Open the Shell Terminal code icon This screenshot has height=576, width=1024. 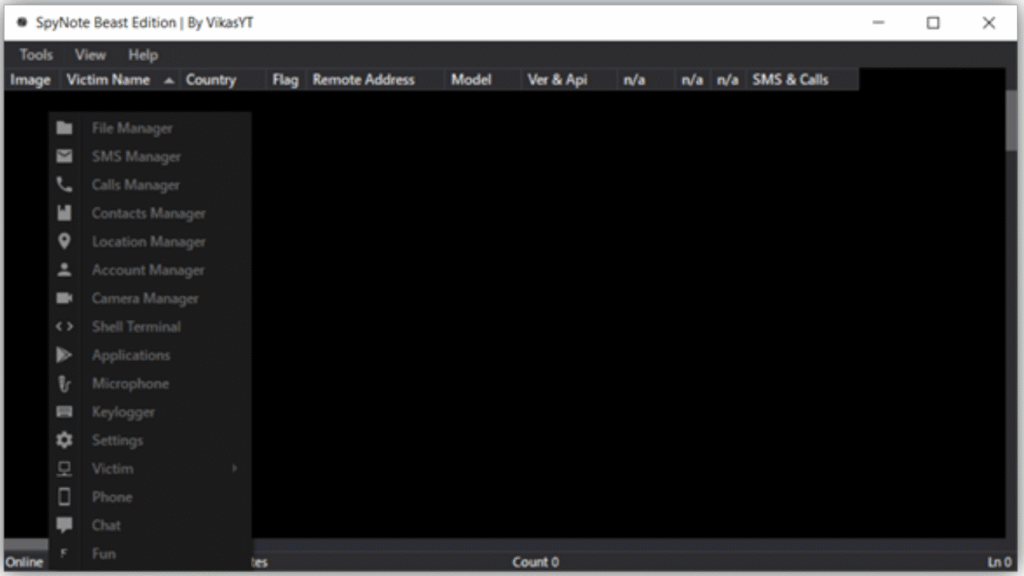click(65, 326)
